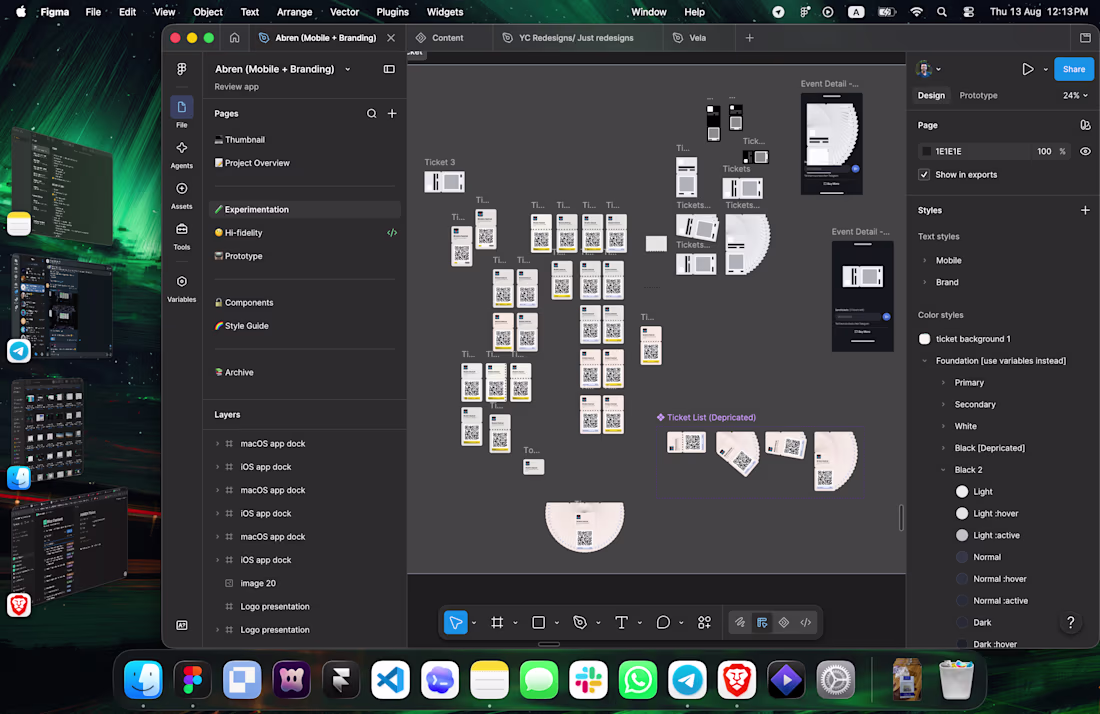Add new tab with plus icon
Image resolution: width=1100 pixels, height=714 pixels.
pyautogui.click(x=749, y=38)
